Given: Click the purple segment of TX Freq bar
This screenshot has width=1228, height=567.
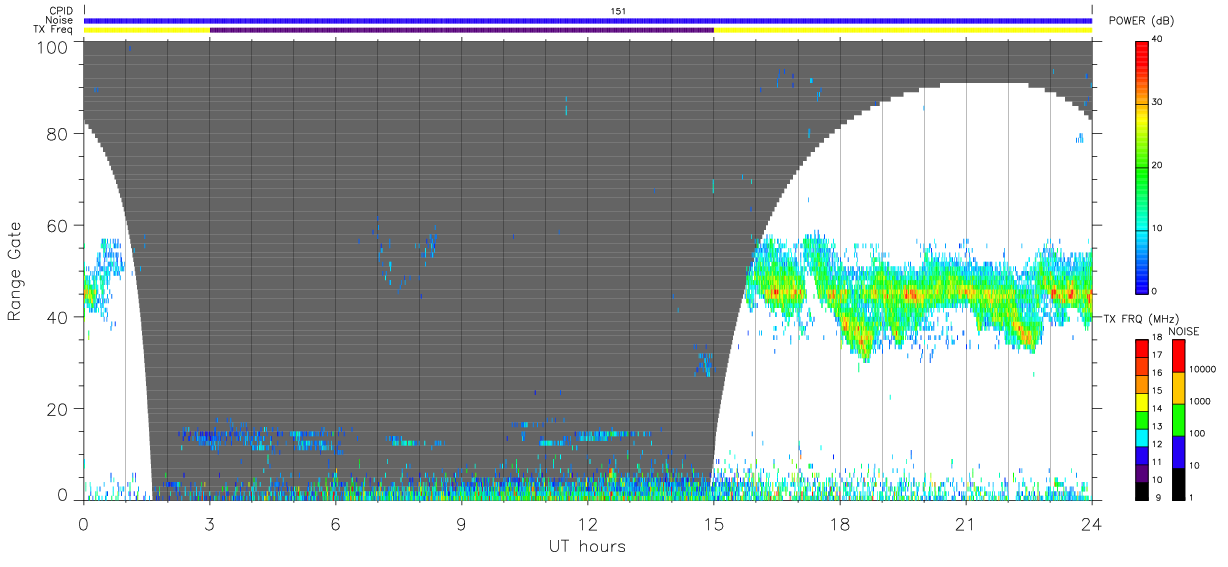Looking at the screenshot, I should (x=462, y=30).
